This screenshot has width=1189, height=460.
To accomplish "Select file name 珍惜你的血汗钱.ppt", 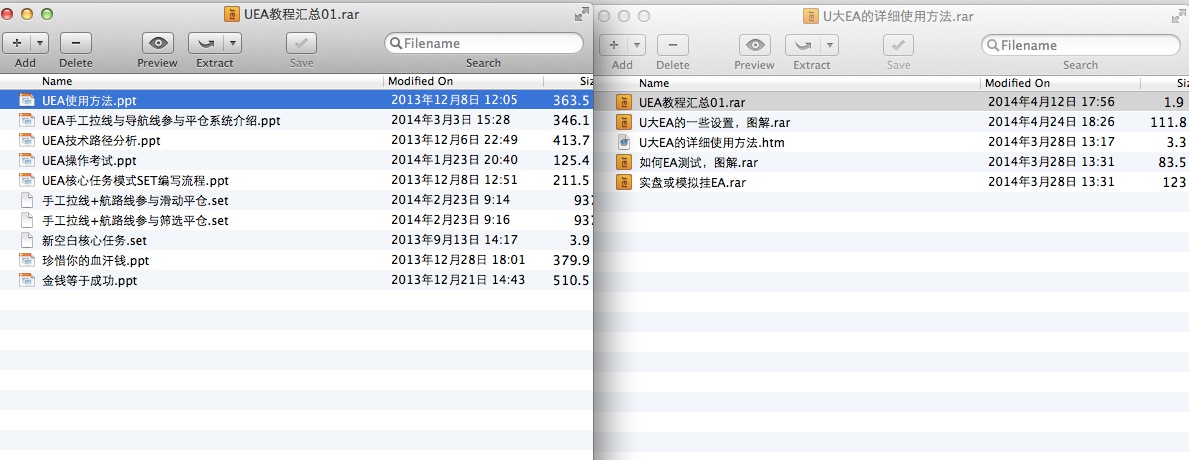I will pos(96,261).
